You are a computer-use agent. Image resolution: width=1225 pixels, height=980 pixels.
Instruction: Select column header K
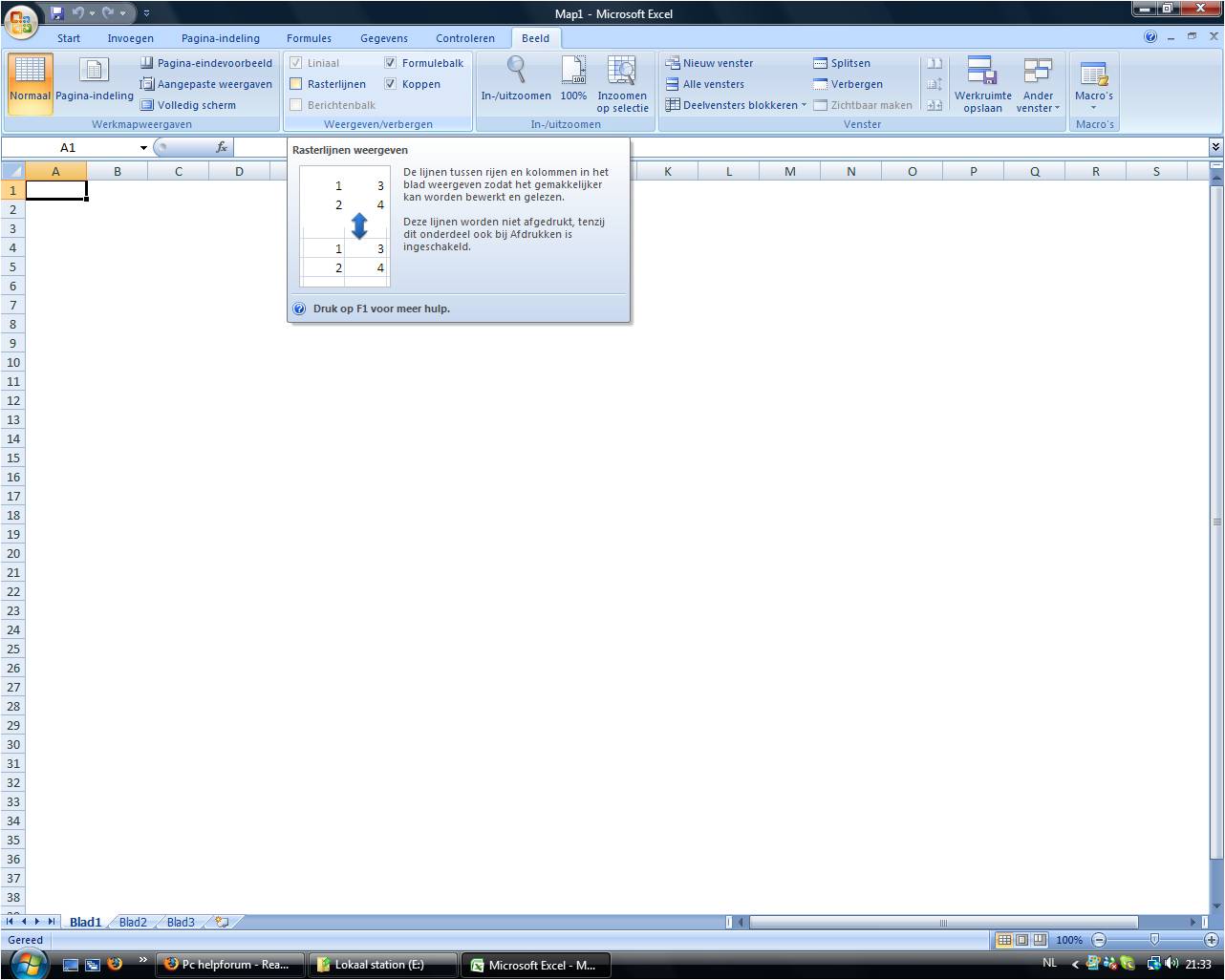[x=667, y=172]
